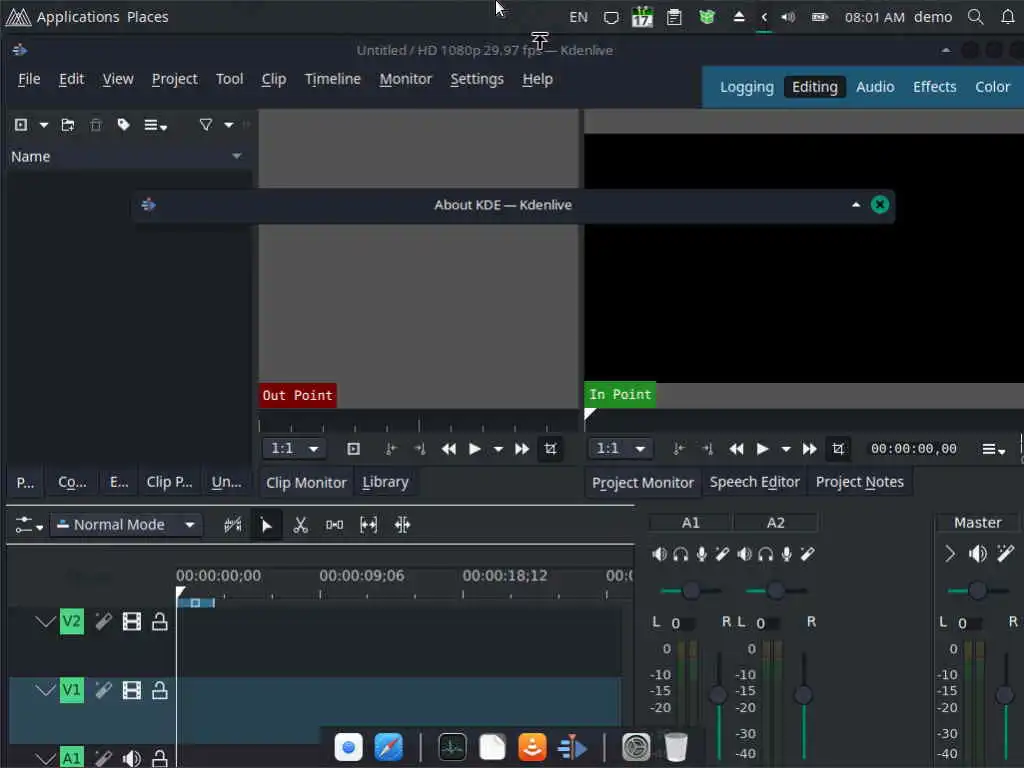Solo A1 channel with headphones icon
Image resolution: width=1024 pixels, height=768 pixels.
(680, 554)
